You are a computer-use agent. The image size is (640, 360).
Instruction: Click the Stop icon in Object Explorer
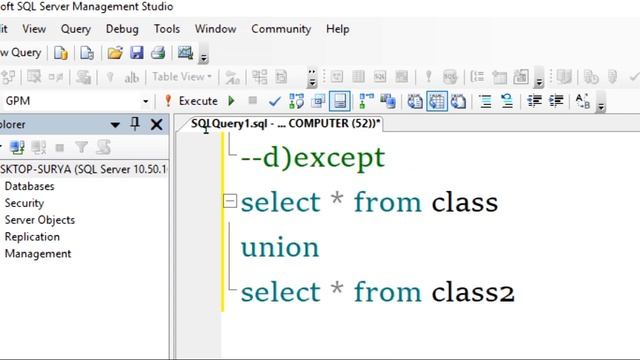point(60,147)
